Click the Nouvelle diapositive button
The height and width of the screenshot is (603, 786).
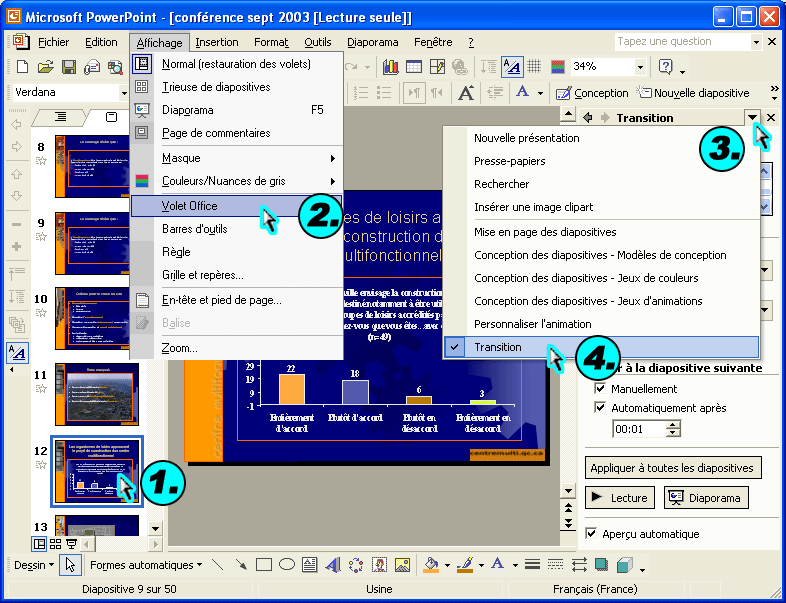(x=693, y=93)
